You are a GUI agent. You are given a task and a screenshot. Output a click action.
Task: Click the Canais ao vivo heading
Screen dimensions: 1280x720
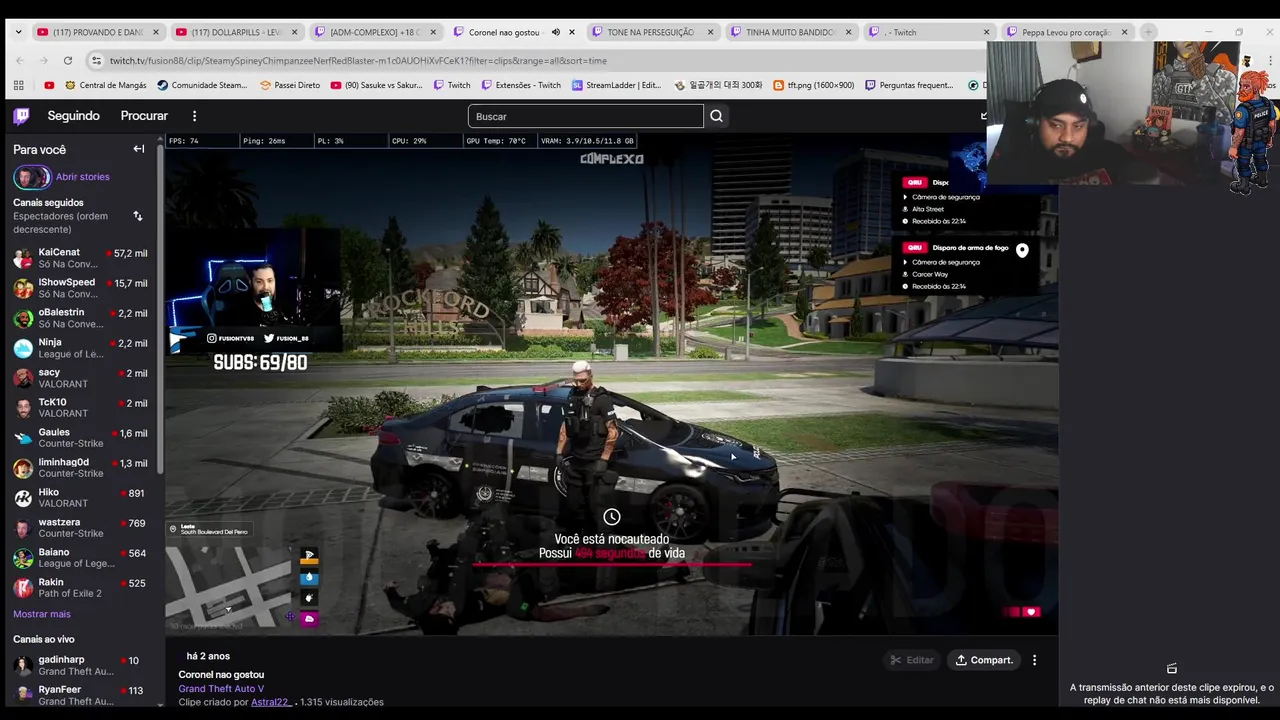pyautogui.click(x=44, y=639)
